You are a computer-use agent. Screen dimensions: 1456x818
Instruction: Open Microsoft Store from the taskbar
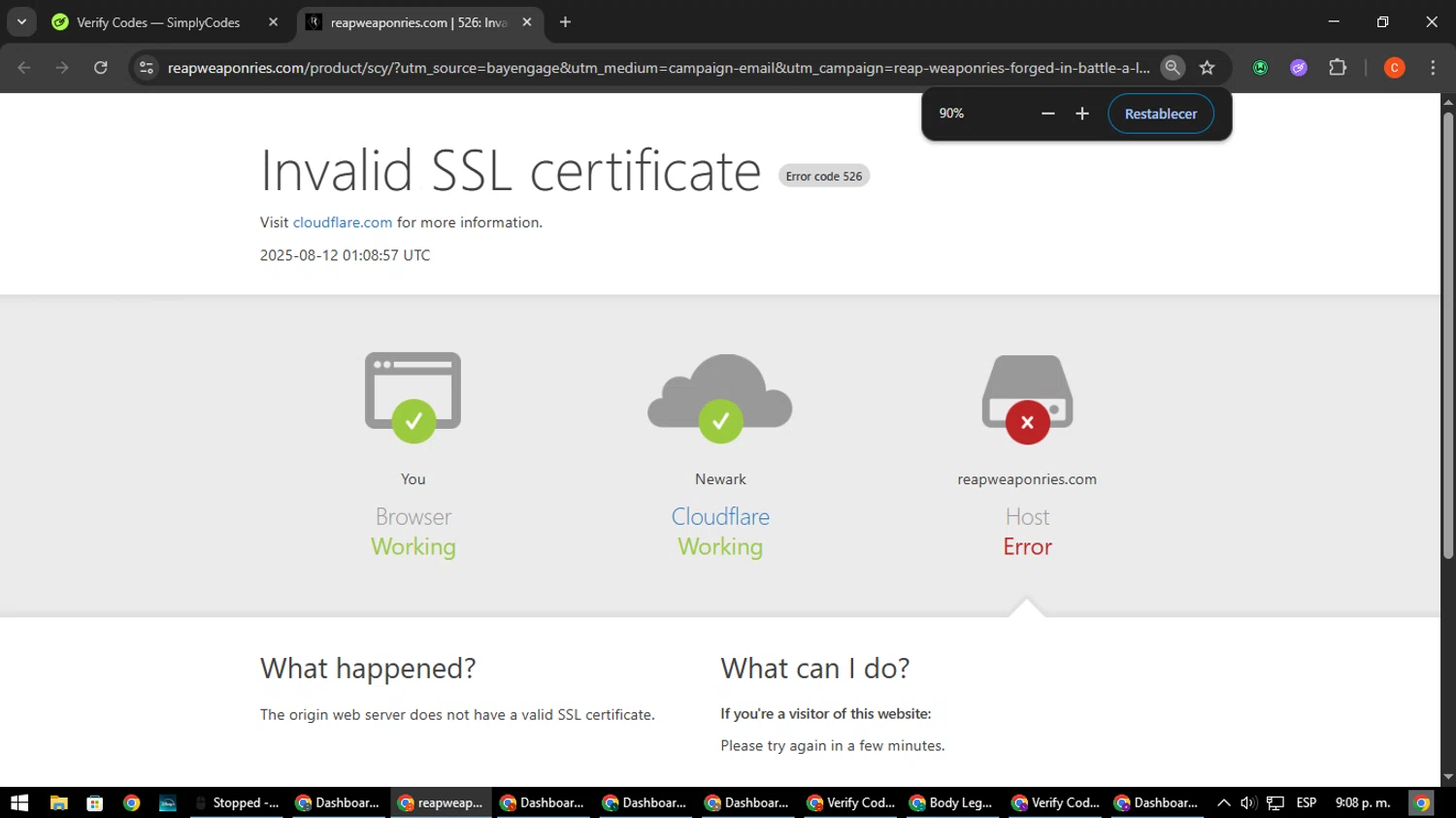click(x=95, y=802)
